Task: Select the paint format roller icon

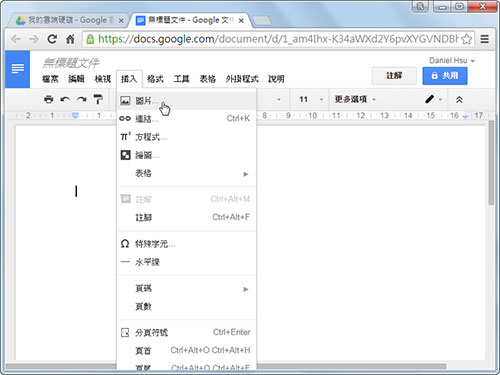Action: coord(98,99)
